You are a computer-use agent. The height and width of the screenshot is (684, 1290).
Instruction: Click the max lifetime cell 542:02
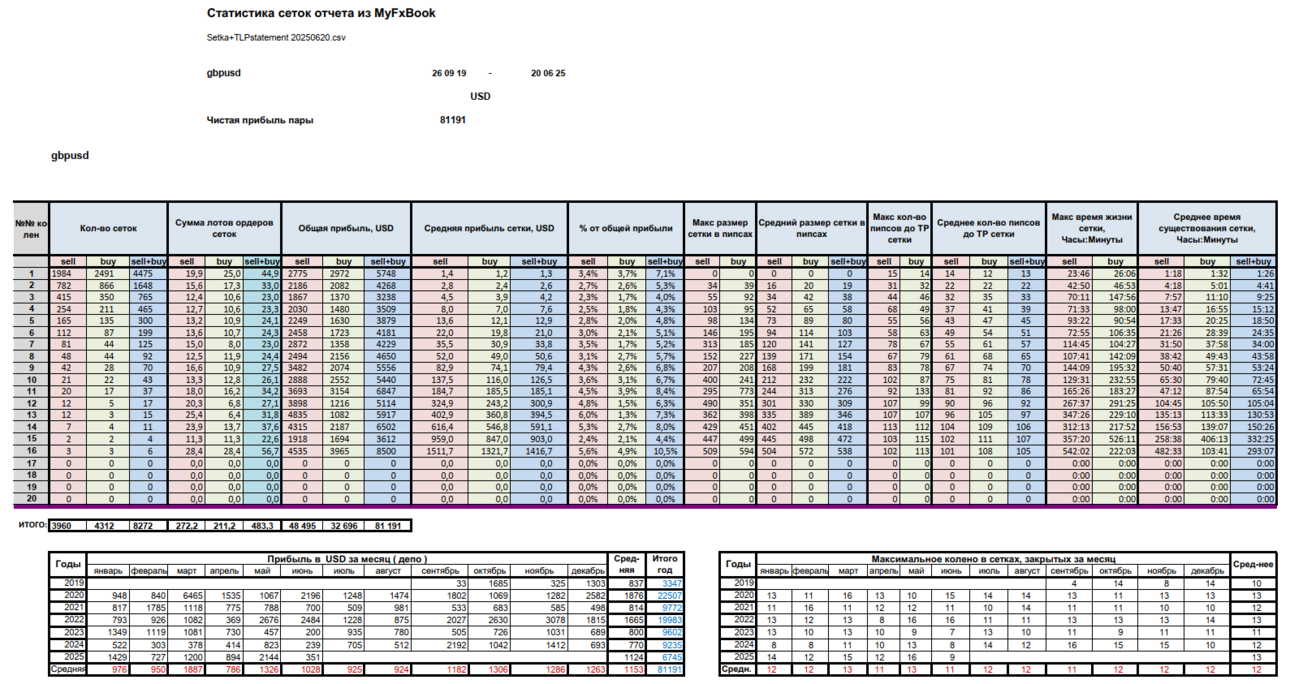[1070, 451]
